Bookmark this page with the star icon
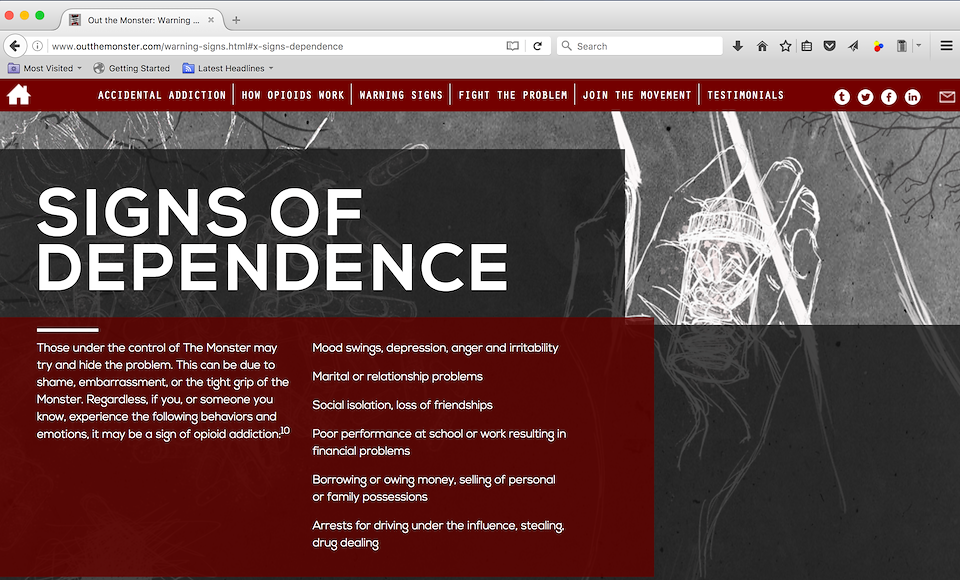Image resolution: width=960 pixels, height=580 pixels. point(786,46)
